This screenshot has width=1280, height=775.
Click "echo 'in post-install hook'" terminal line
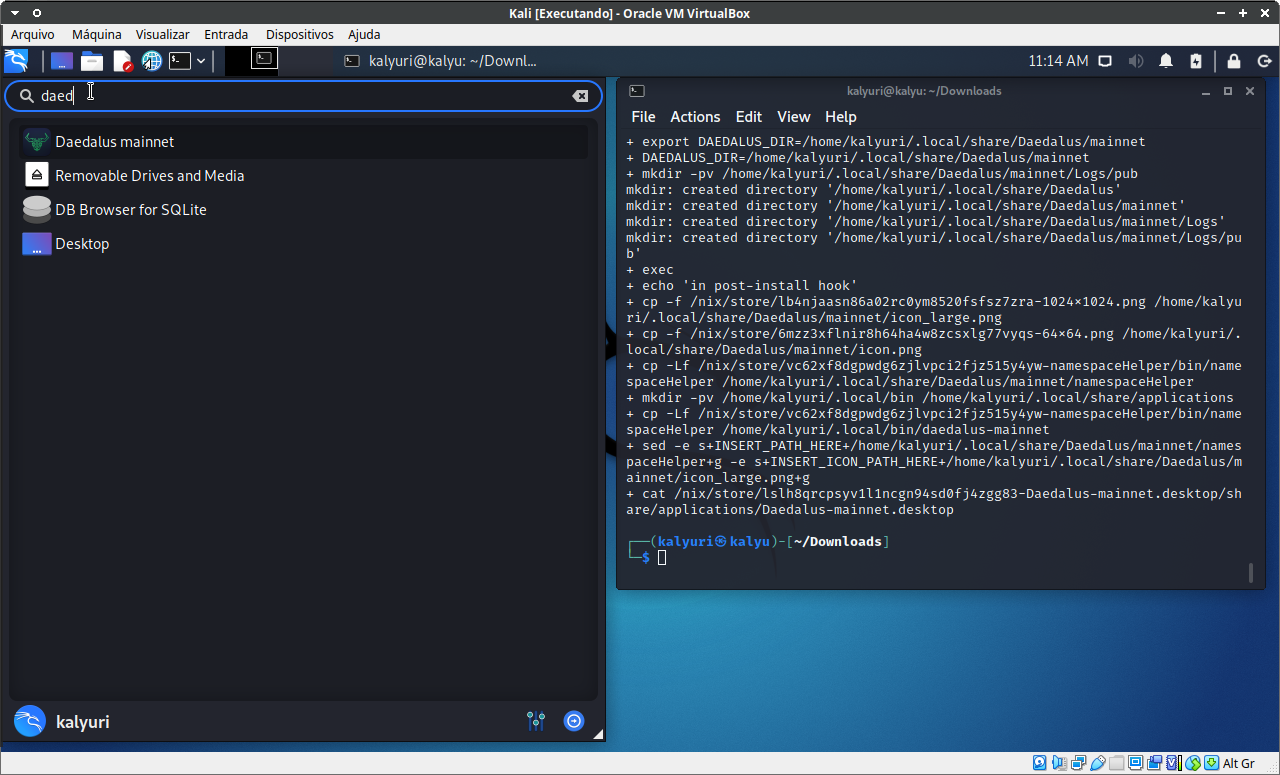(742, 286)
